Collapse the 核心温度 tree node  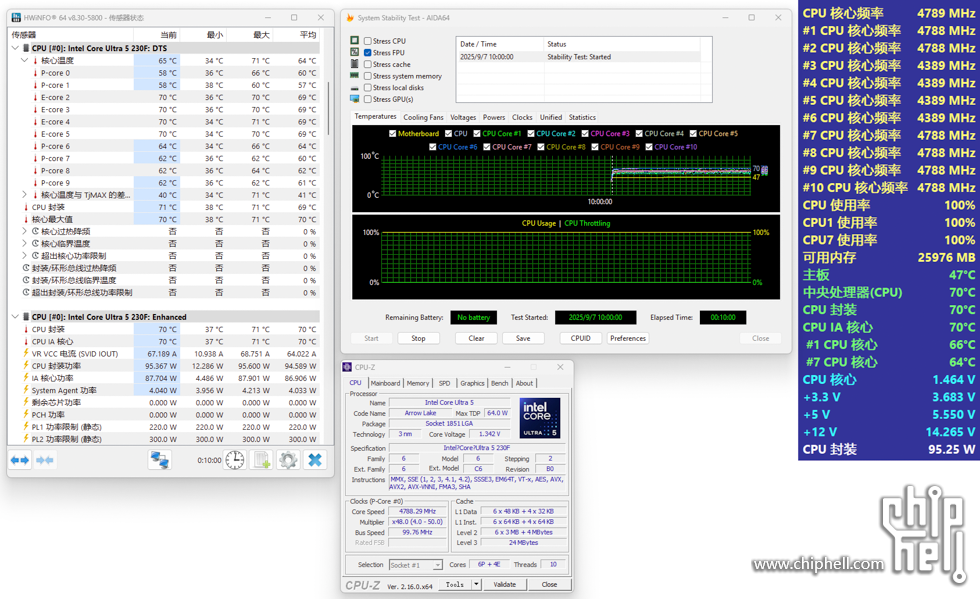point(24,60)
